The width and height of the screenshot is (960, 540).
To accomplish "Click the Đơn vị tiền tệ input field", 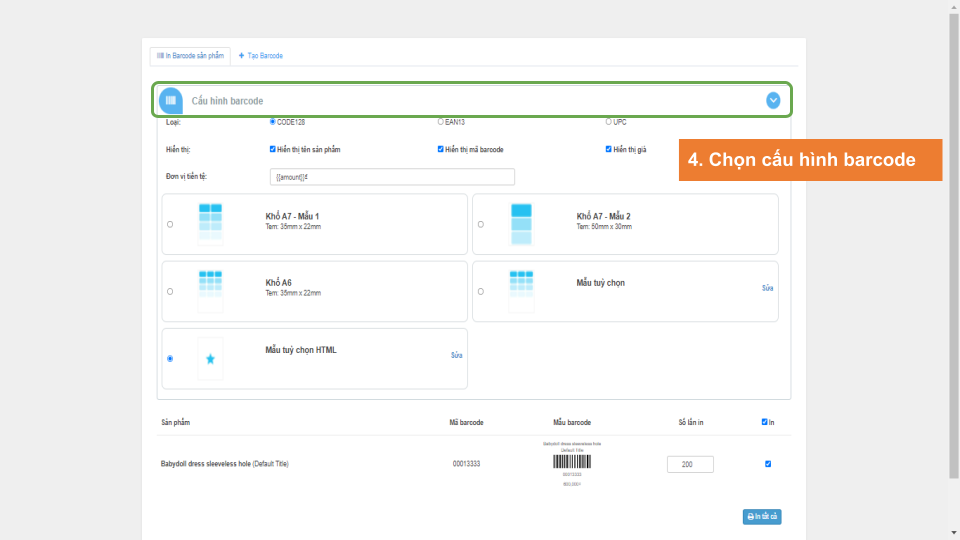I will 392,177.
